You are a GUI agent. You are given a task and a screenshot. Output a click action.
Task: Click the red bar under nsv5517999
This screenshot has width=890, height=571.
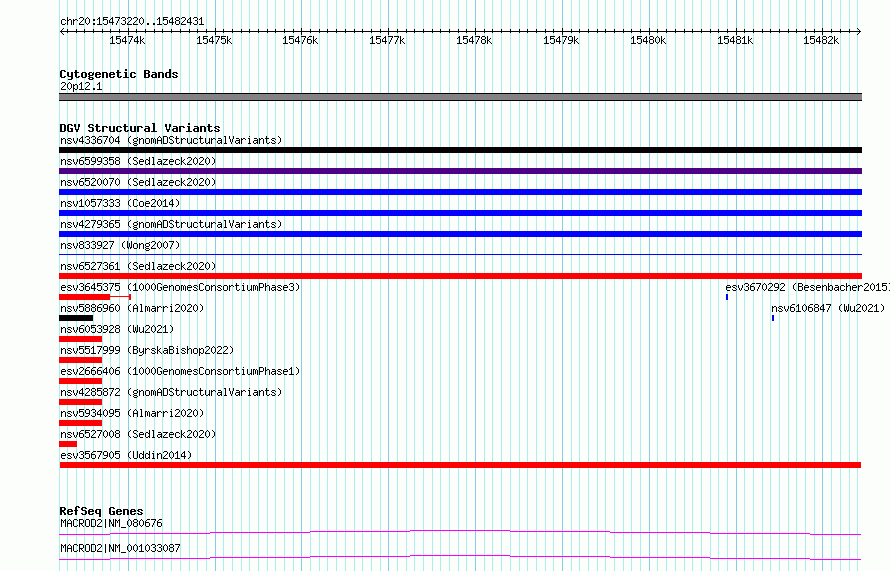coord(81,360)
